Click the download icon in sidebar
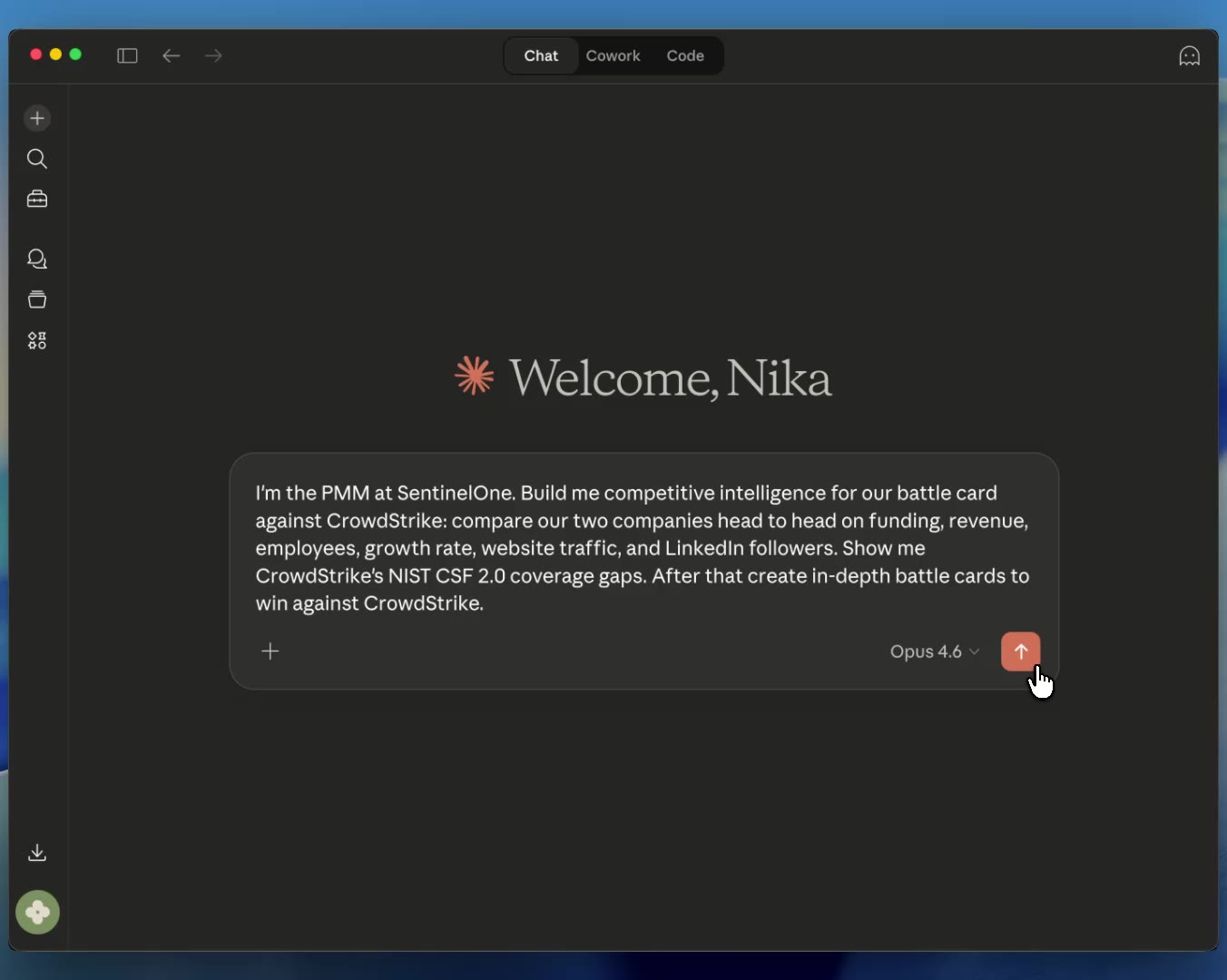The image size is (1227, 980). 37,852
